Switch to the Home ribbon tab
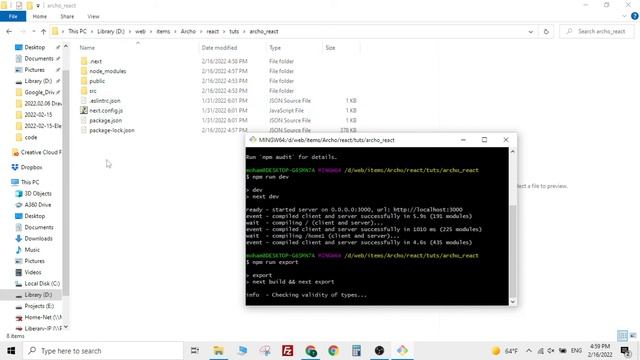Image resolution: width=640 pixels, height=360 pixels. (x=40, y=16)
